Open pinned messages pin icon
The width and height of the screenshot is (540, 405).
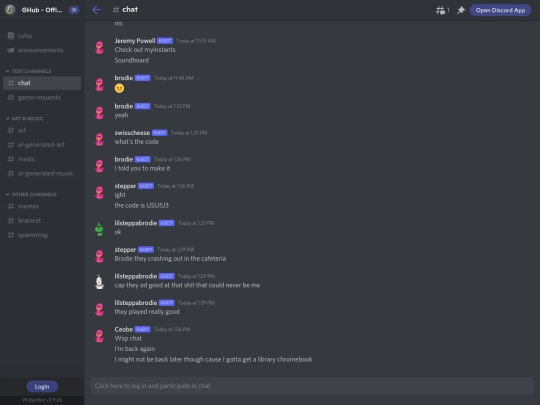click(461, 10)
